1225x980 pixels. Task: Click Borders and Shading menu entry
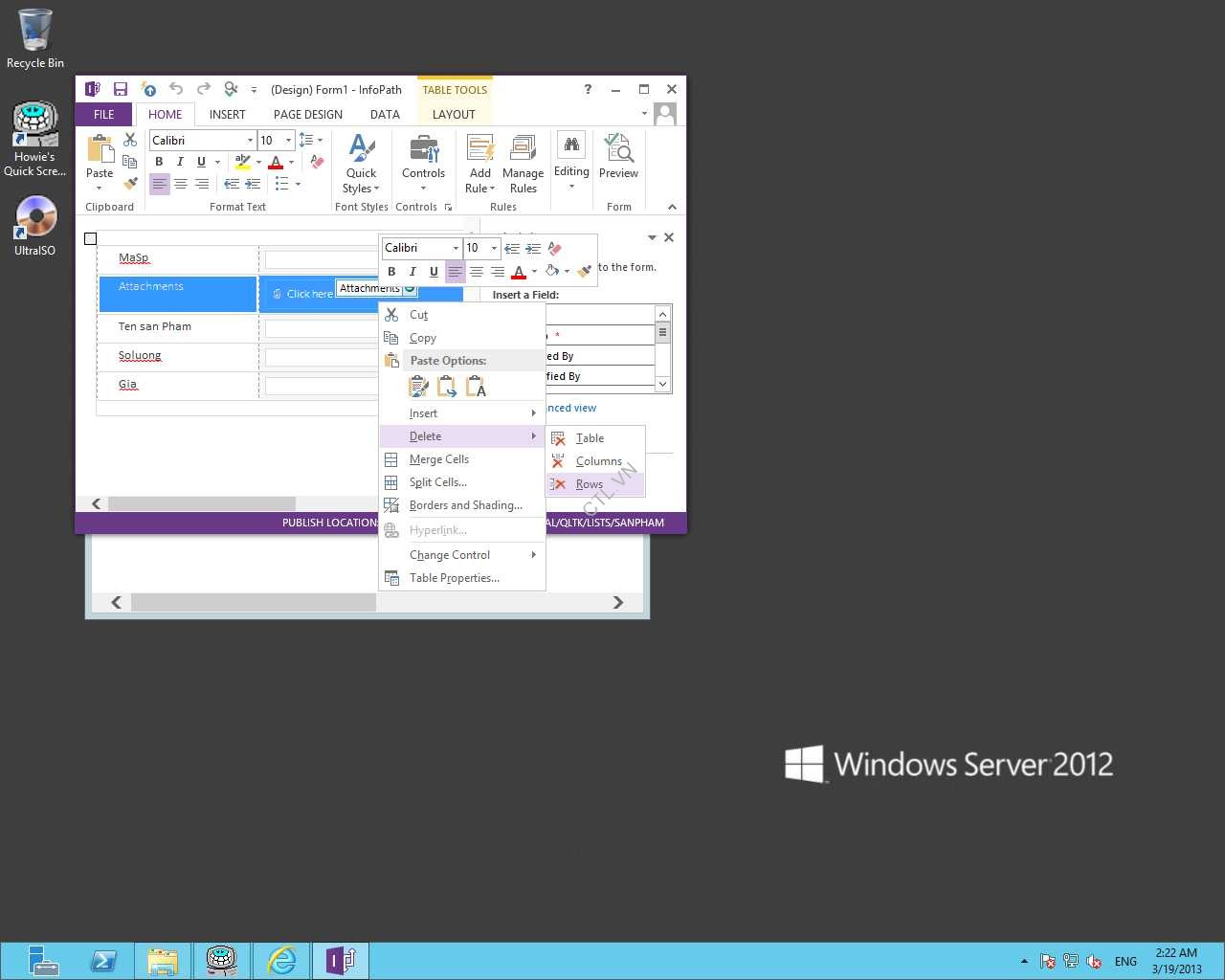[465, 505]
